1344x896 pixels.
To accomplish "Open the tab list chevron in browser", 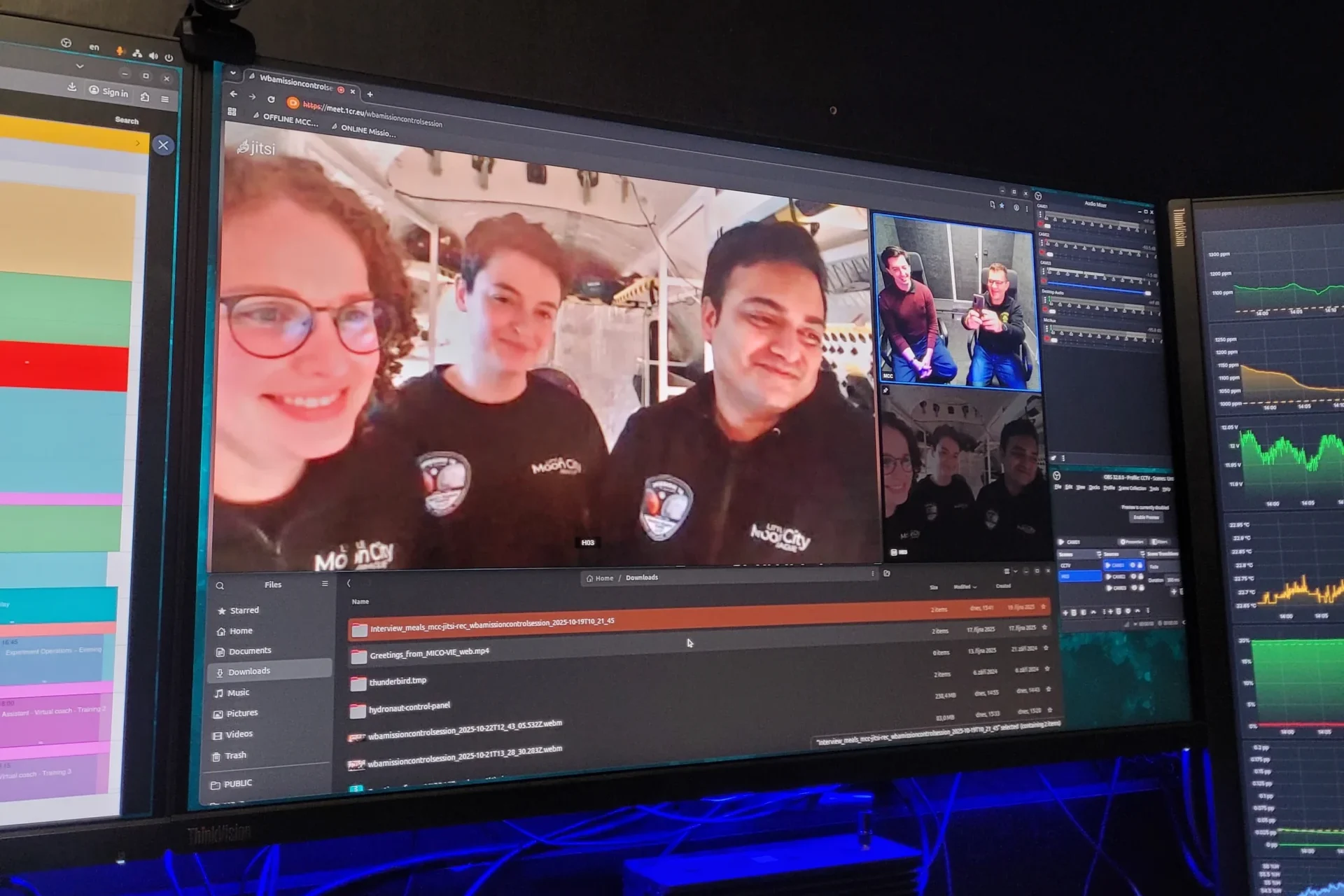I will click(232, 73).
